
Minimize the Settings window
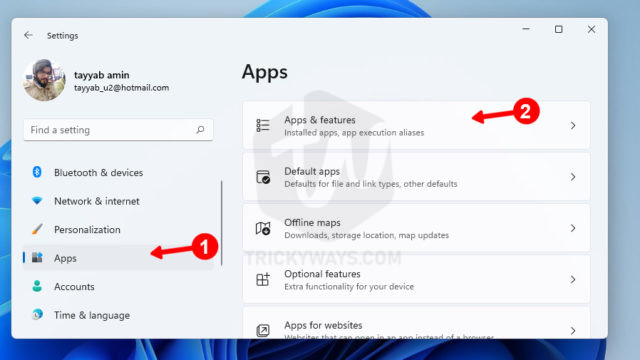[x=526, y=29]
